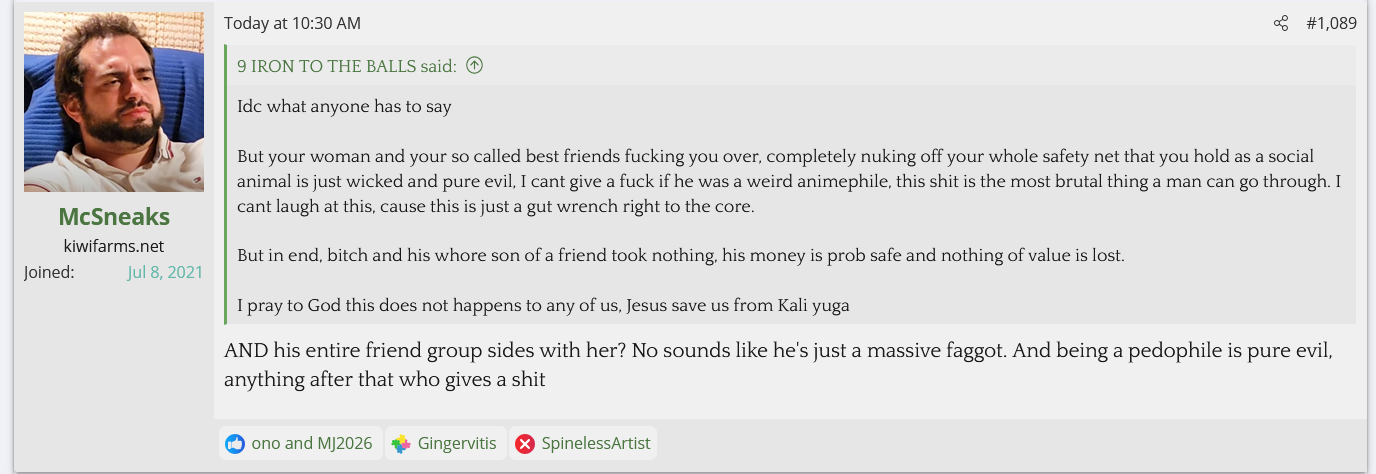
Task: Click the blue thumbs-up Like reaction icon
Action: point(235,443)
